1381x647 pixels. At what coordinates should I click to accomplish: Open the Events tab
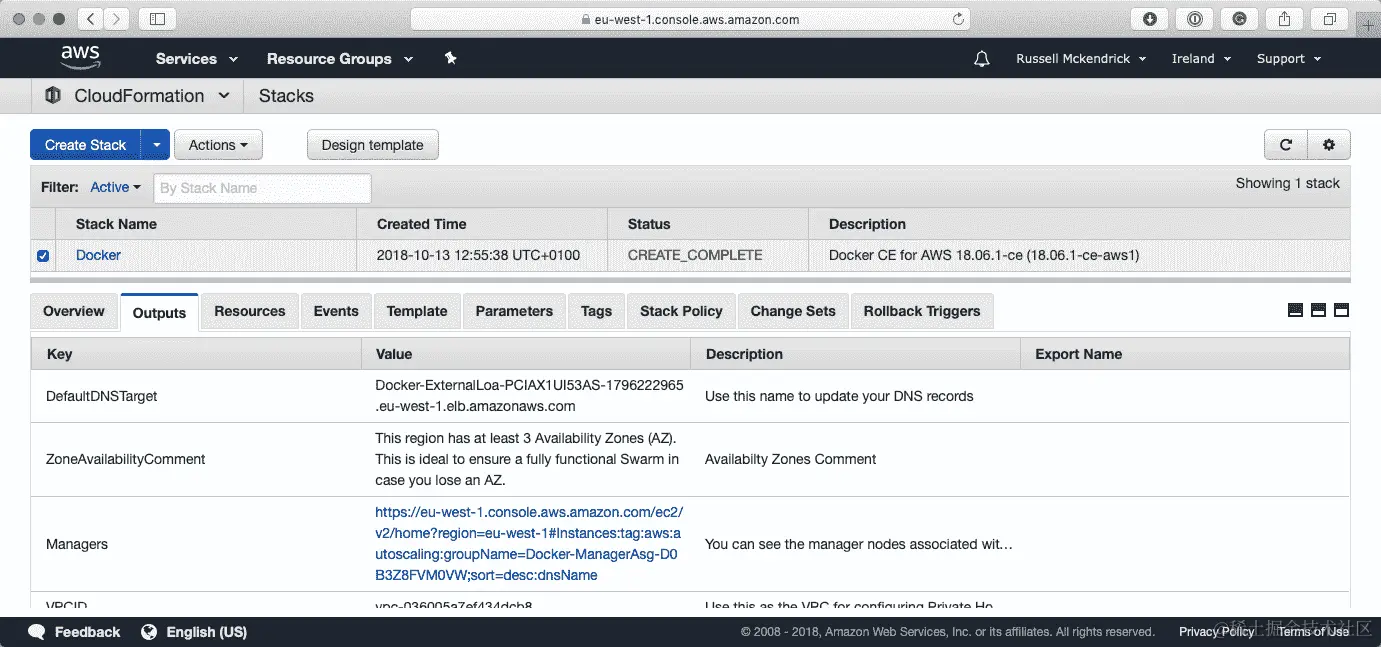click(336, 311)
